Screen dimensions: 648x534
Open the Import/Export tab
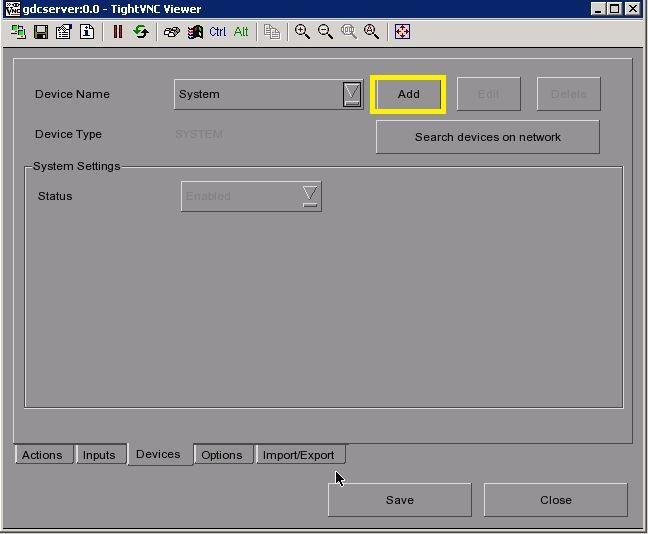300,455
